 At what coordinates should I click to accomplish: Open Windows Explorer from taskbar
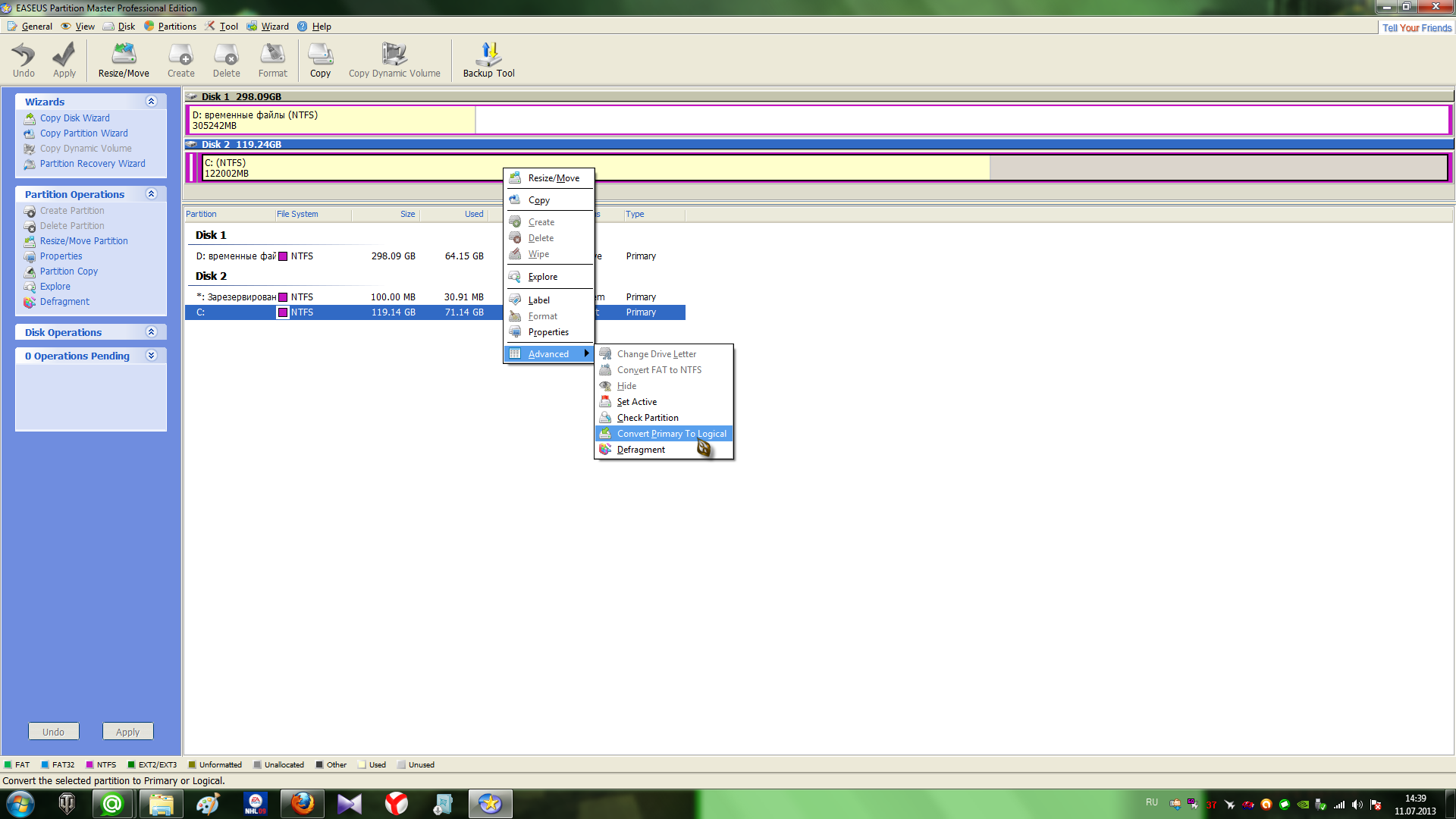161,804
